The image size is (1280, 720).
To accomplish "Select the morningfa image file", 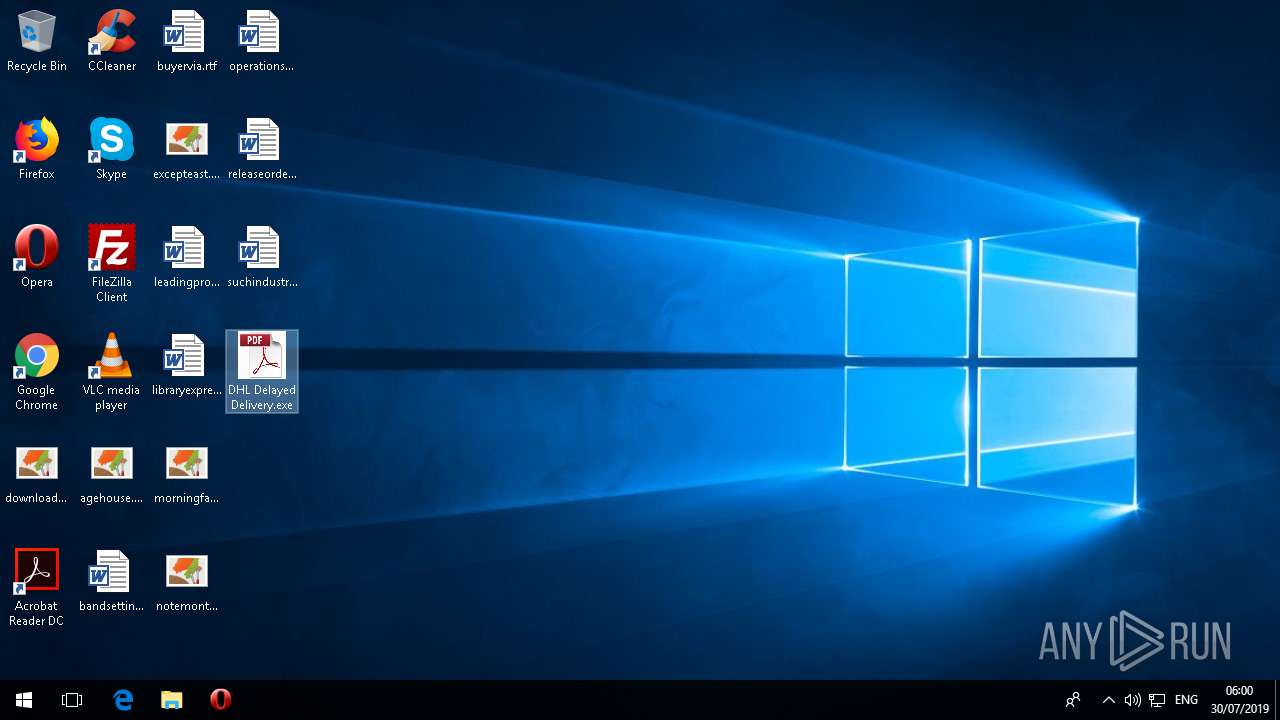I will 186,474.
